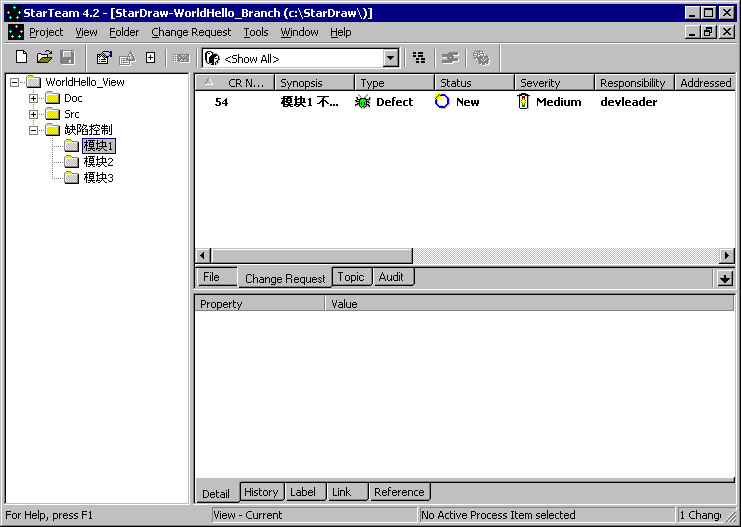Click the plus-box toolbar icon
Image resolution: width=741 pixels, height=527 pixels.
click(x=150, y=58)
